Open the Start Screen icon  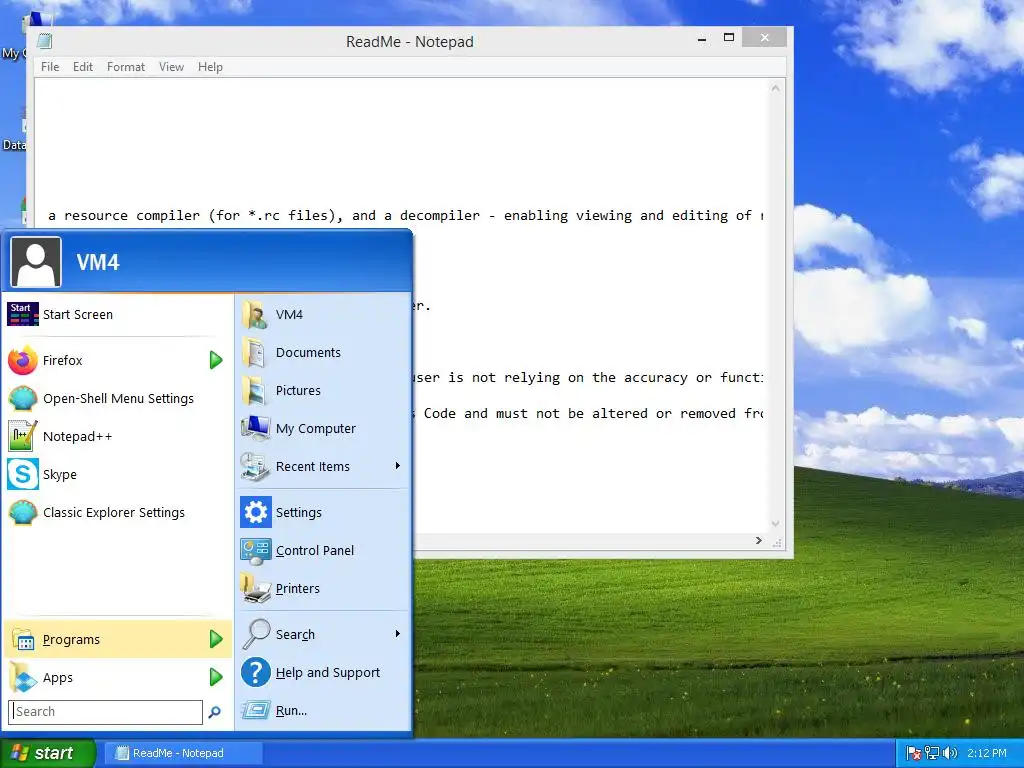(22, 314)
